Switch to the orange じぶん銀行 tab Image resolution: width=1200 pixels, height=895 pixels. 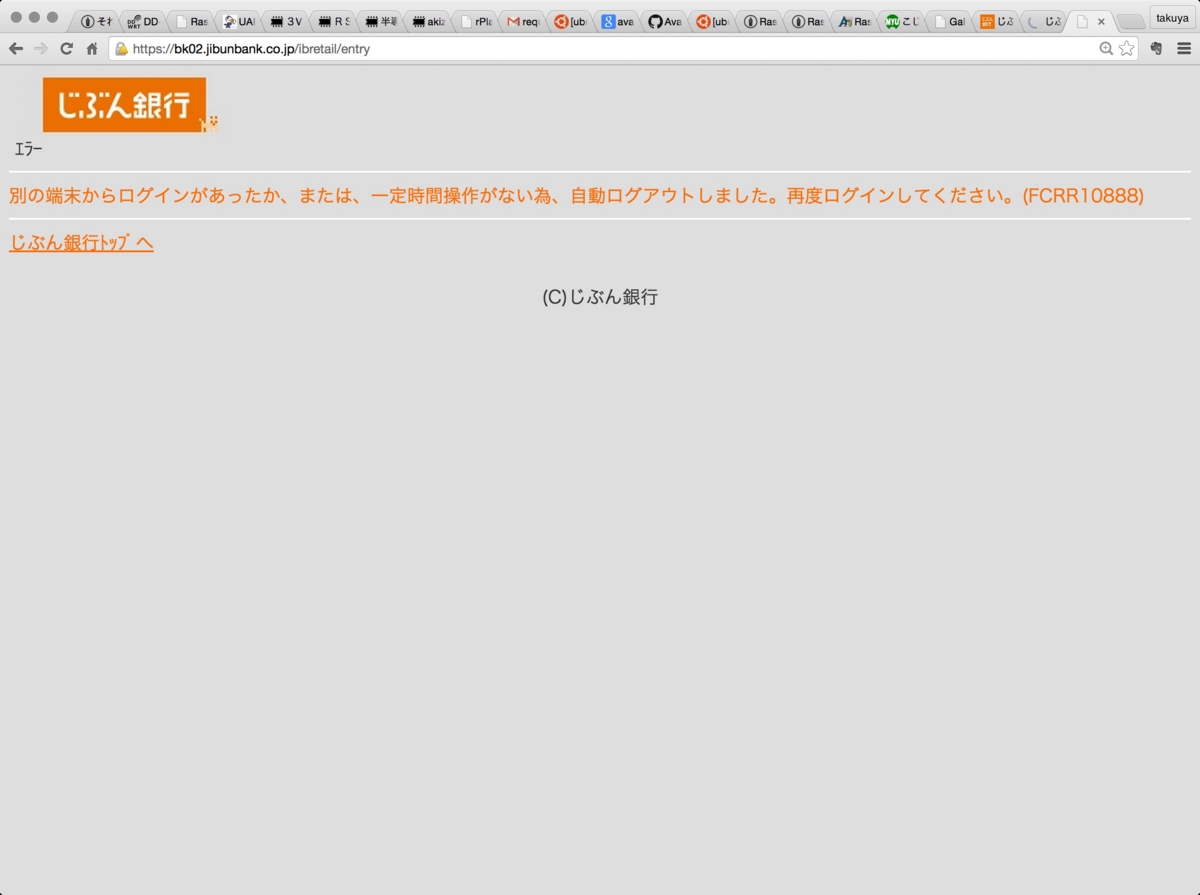tap(998, 21)
